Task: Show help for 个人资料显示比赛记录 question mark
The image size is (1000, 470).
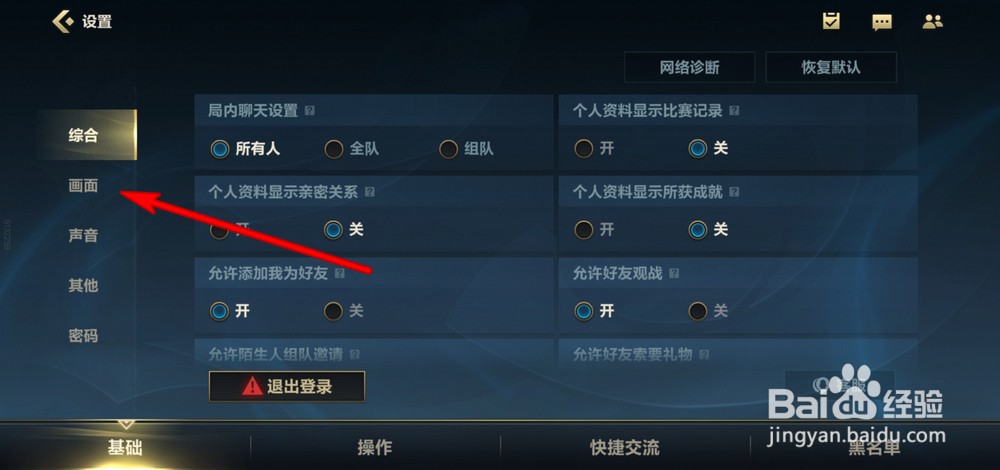Action: [734, 111]
